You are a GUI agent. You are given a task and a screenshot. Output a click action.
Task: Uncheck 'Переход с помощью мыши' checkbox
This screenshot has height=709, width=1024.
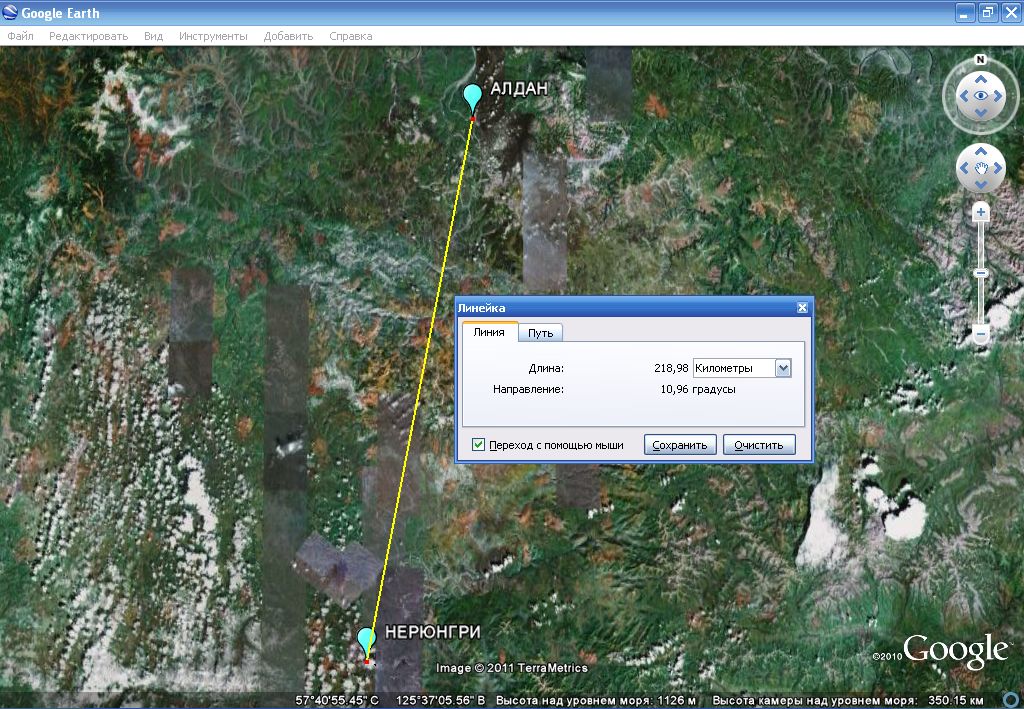(479, 445)
